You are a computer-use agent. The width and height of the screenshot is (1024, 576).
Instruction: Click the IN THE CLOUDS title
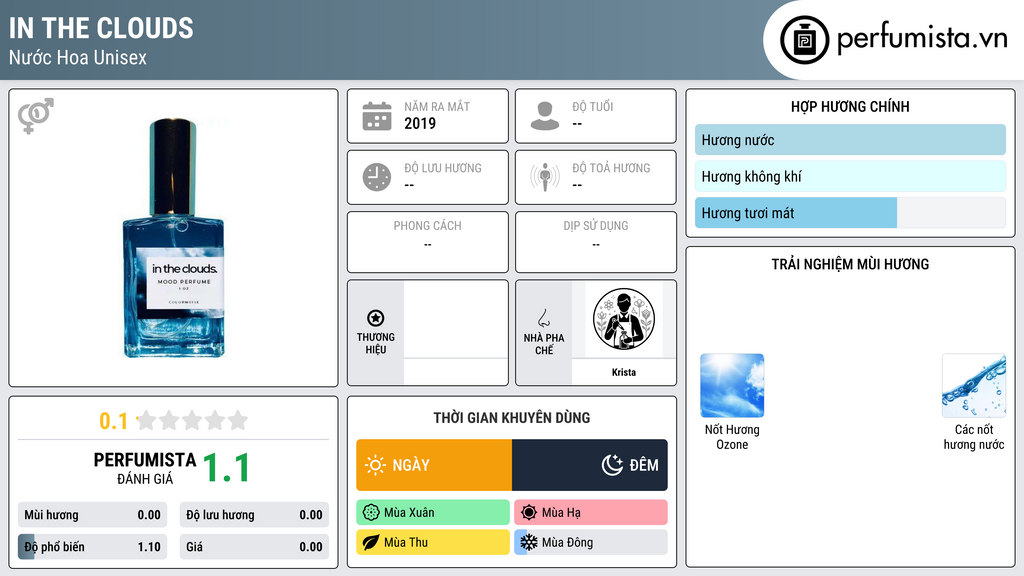(x=101, y=28)
